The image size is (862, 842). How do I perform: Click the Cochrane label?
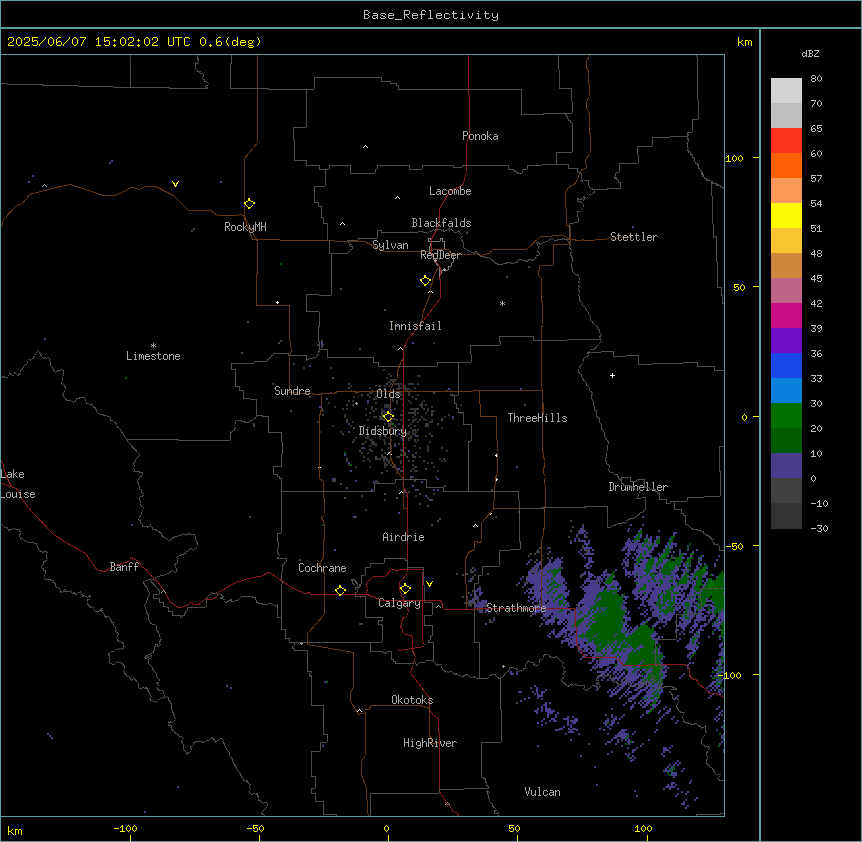pos(322,568)
